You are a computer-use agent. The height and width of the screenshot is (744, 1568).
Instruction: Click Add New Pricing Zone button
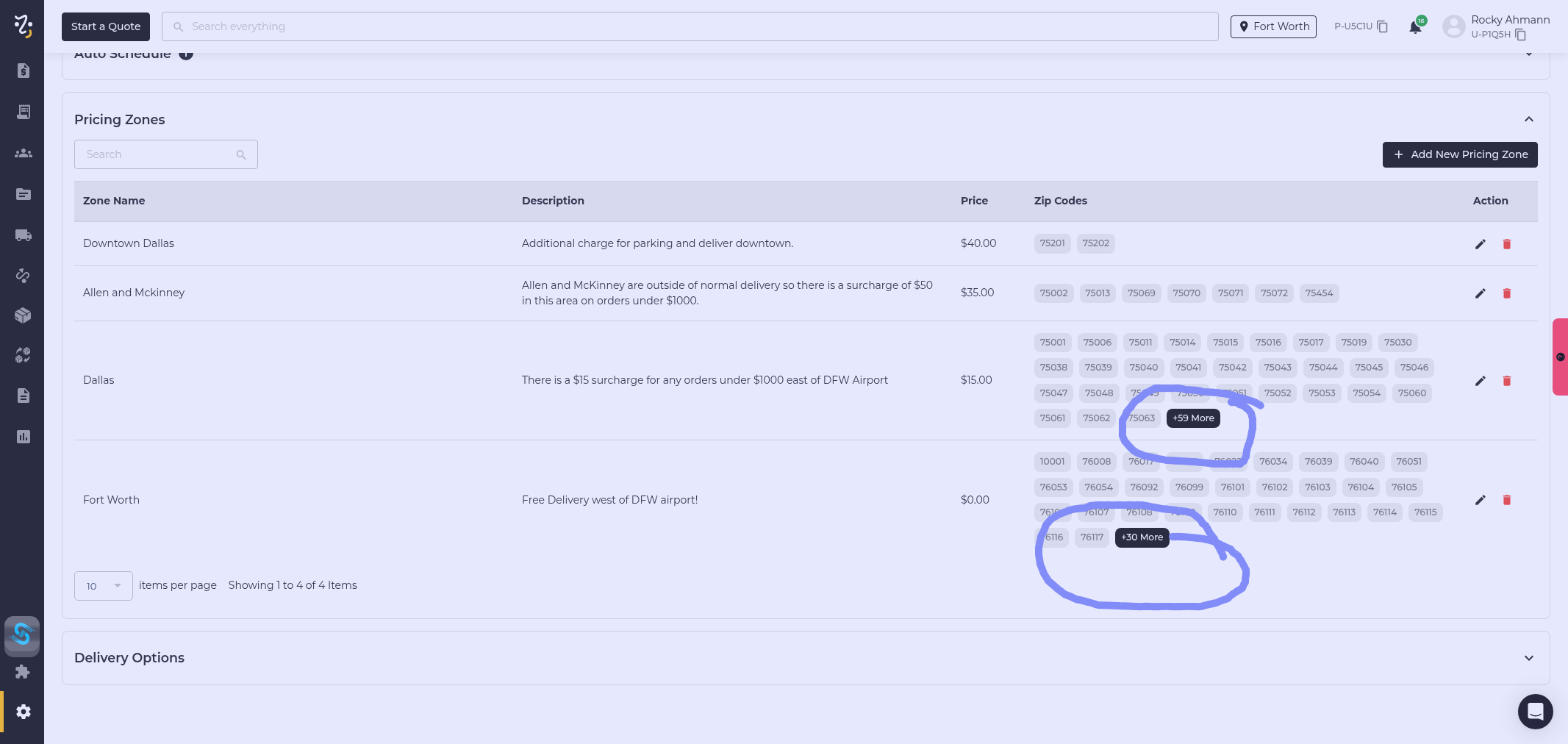[1459, 154]
